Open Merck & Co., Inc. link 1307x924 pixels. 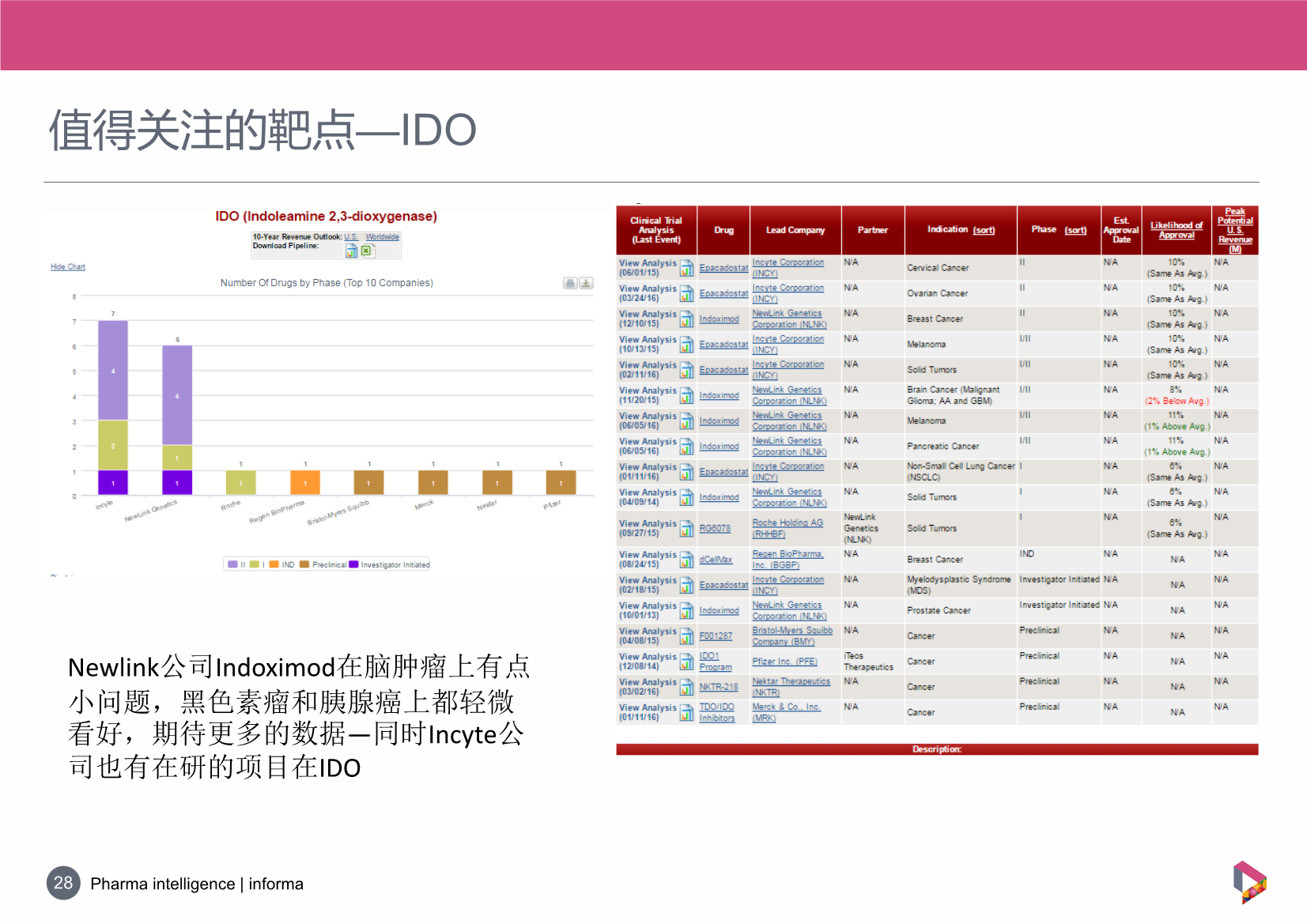pyautogui.click(x=786, y=712)
